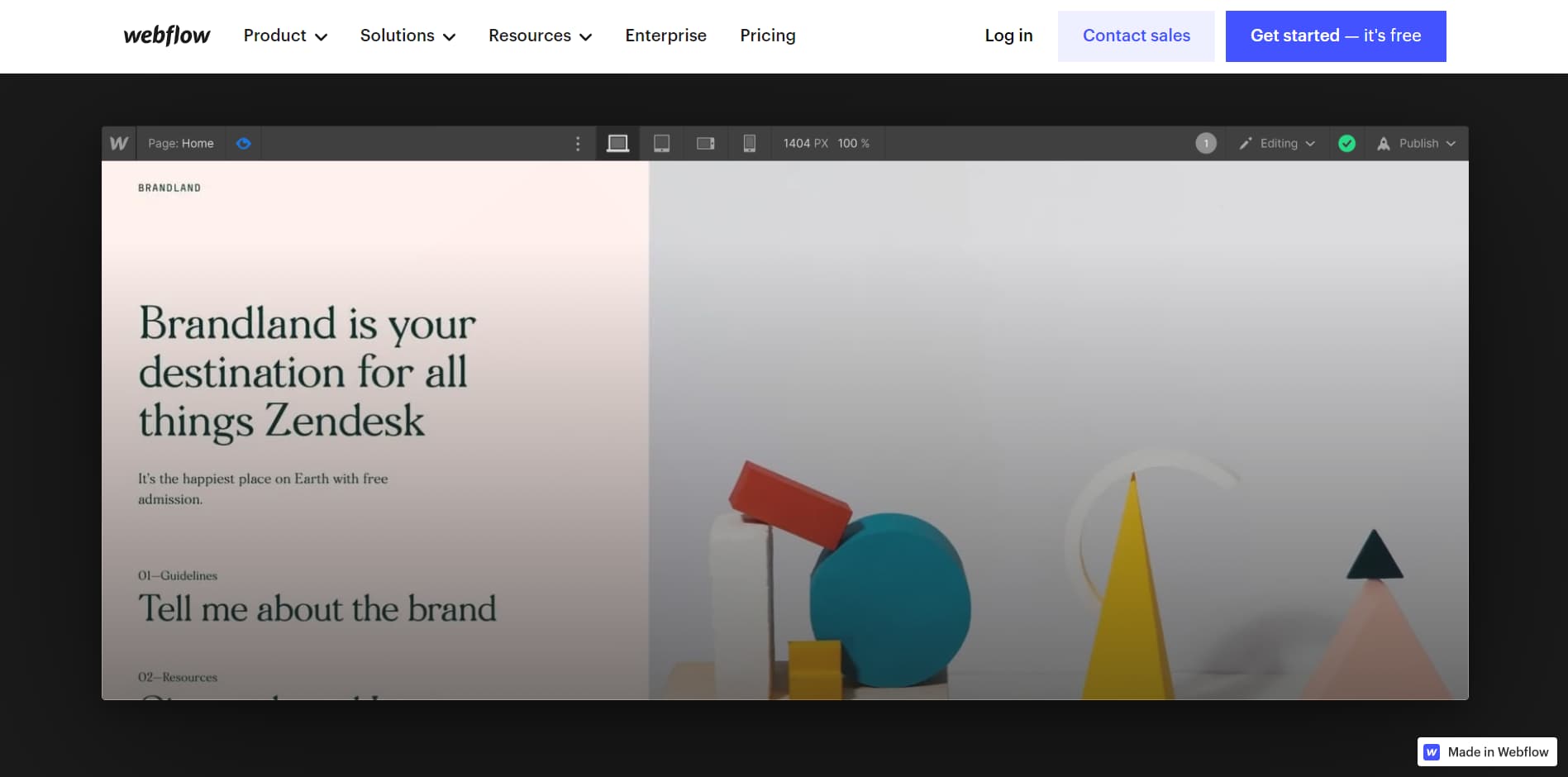This screenshot has height=777, width=1568.
Task: Select the mobile portrait breakpoint icon
Action: [x=749, y=143]
